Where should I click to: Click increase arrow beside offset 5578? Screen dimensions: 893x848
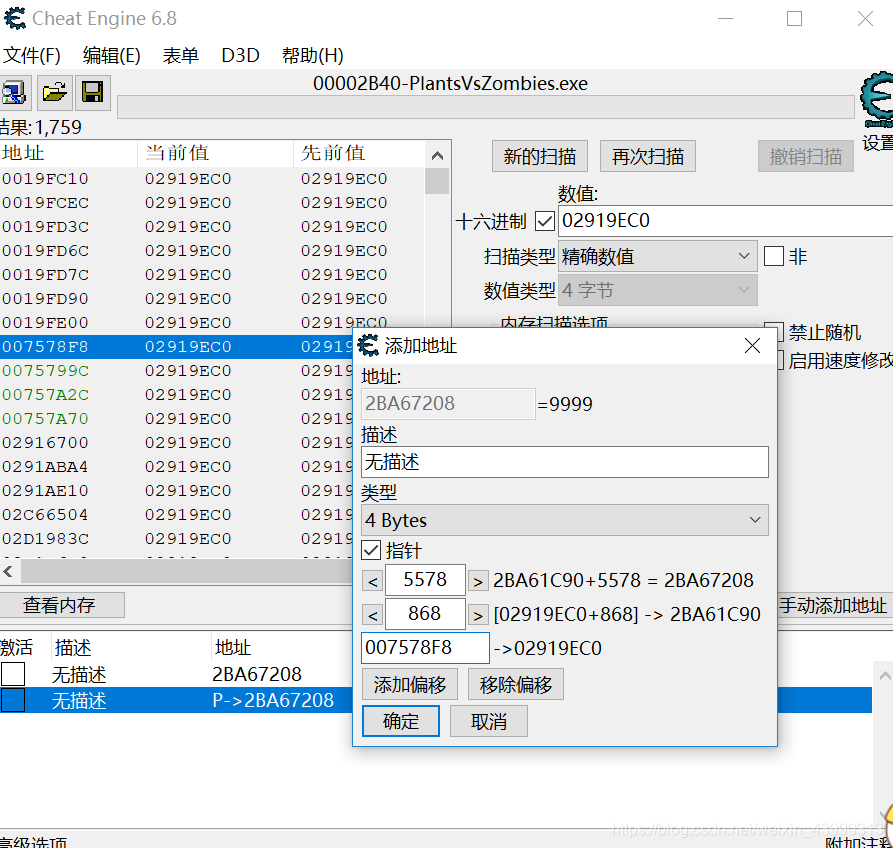click(478, 581)
